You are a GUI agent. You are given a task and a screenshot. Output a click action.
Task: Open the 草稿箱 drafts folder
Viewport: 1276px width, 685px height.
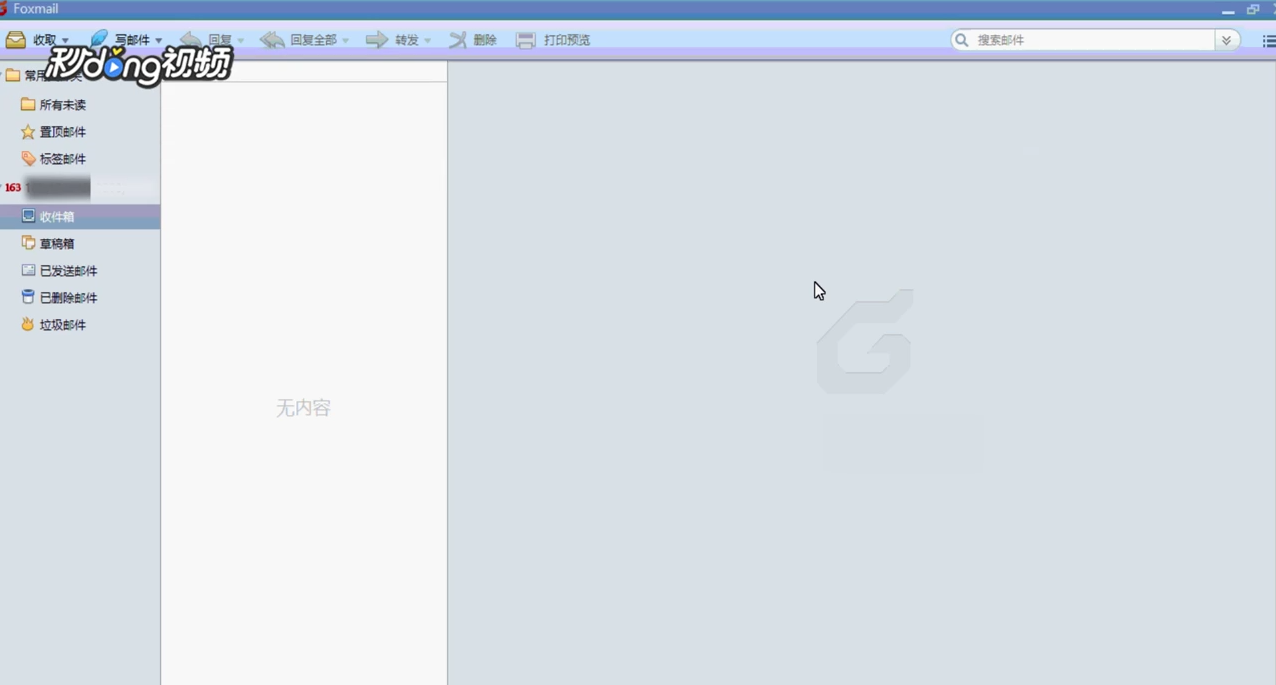click(80, 244)
